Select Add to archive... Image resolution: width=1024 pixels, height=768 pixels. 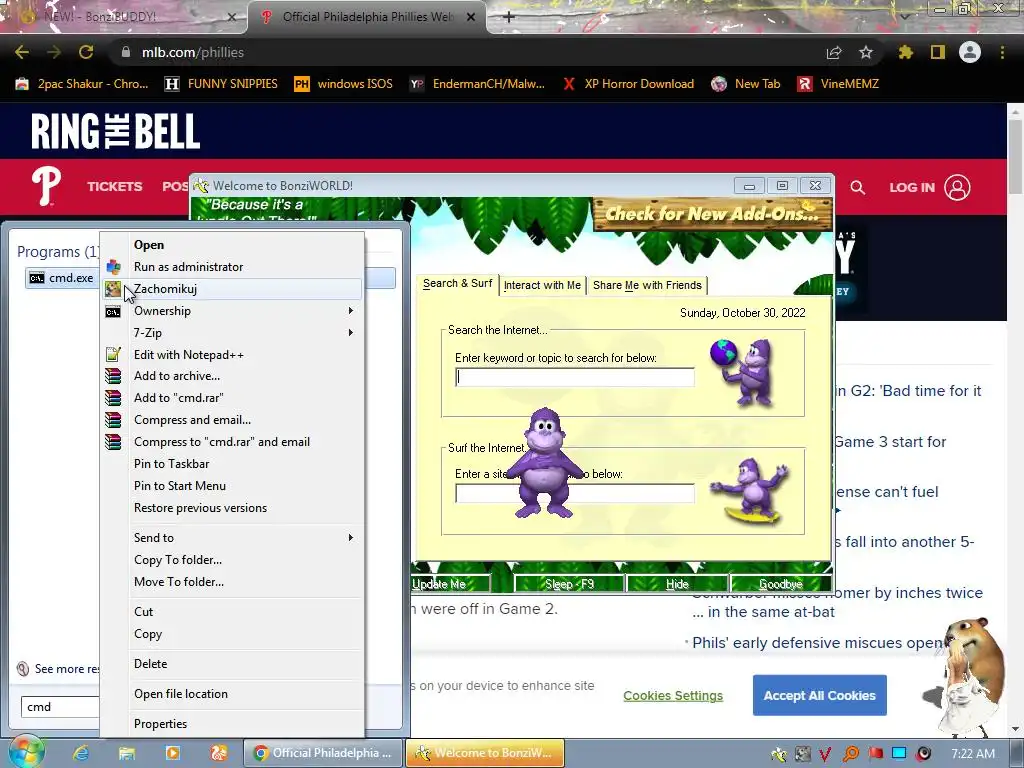coord(232,376)
